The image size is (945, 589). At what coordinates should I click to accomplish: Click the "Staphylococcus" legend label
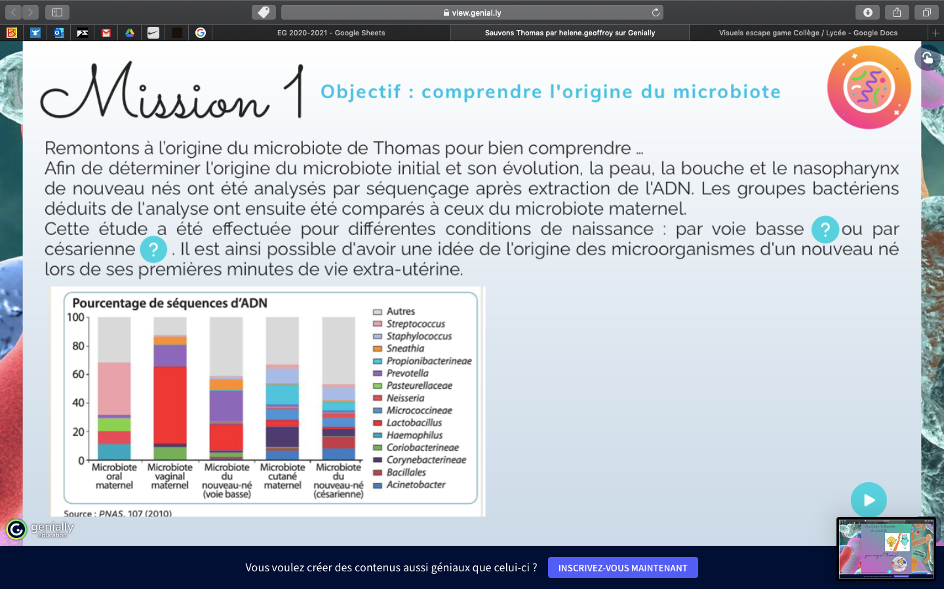point(419,336)
